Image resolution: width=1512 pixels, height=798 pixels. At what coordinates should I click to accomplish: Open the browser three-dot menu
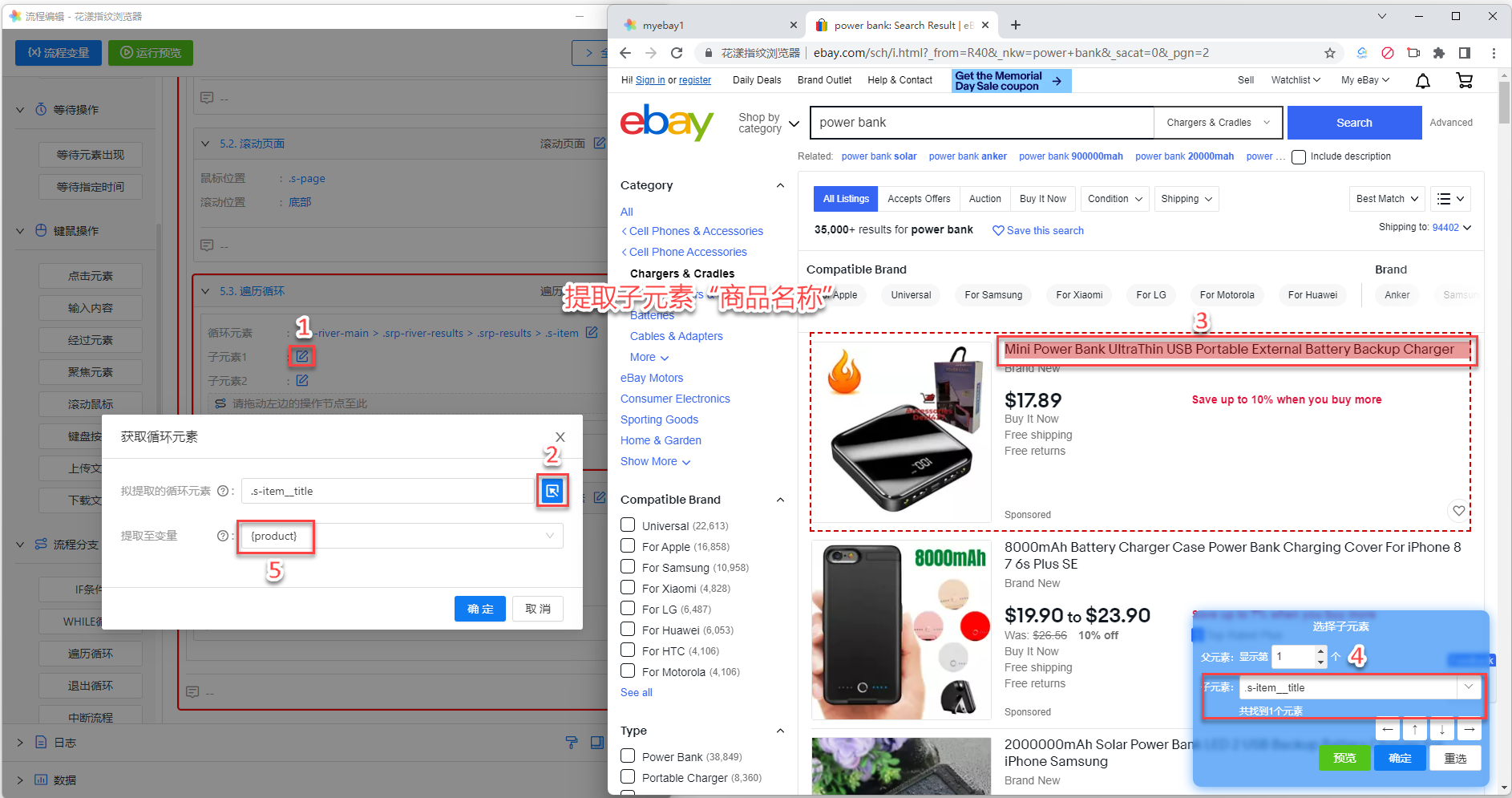(x=1494, y=53)
